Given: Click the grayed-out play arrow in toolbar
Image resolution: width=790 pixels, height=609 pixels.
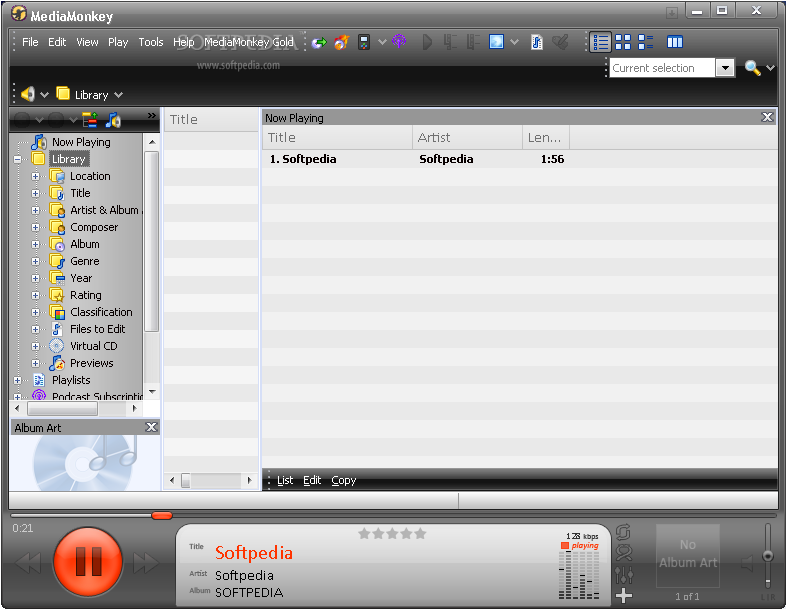Looking at the screenshot, I should point(427,42).
